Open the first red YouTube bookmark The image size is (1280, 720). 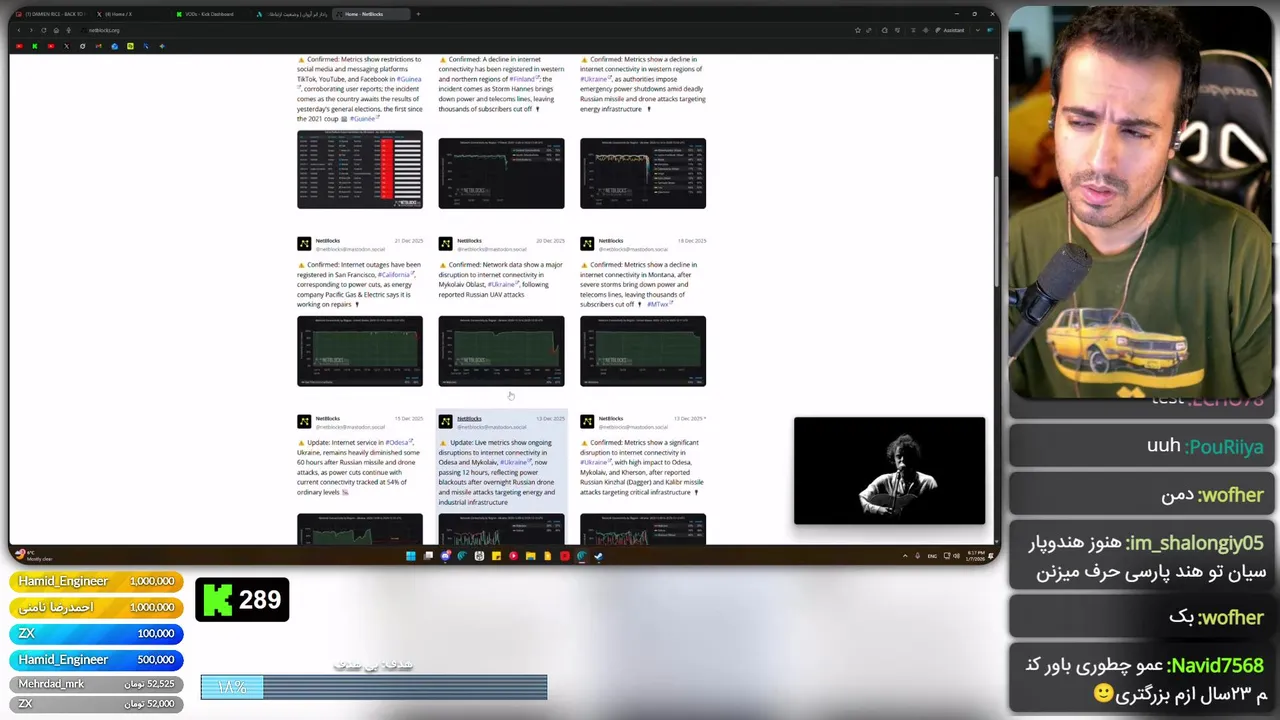(19, 46)
